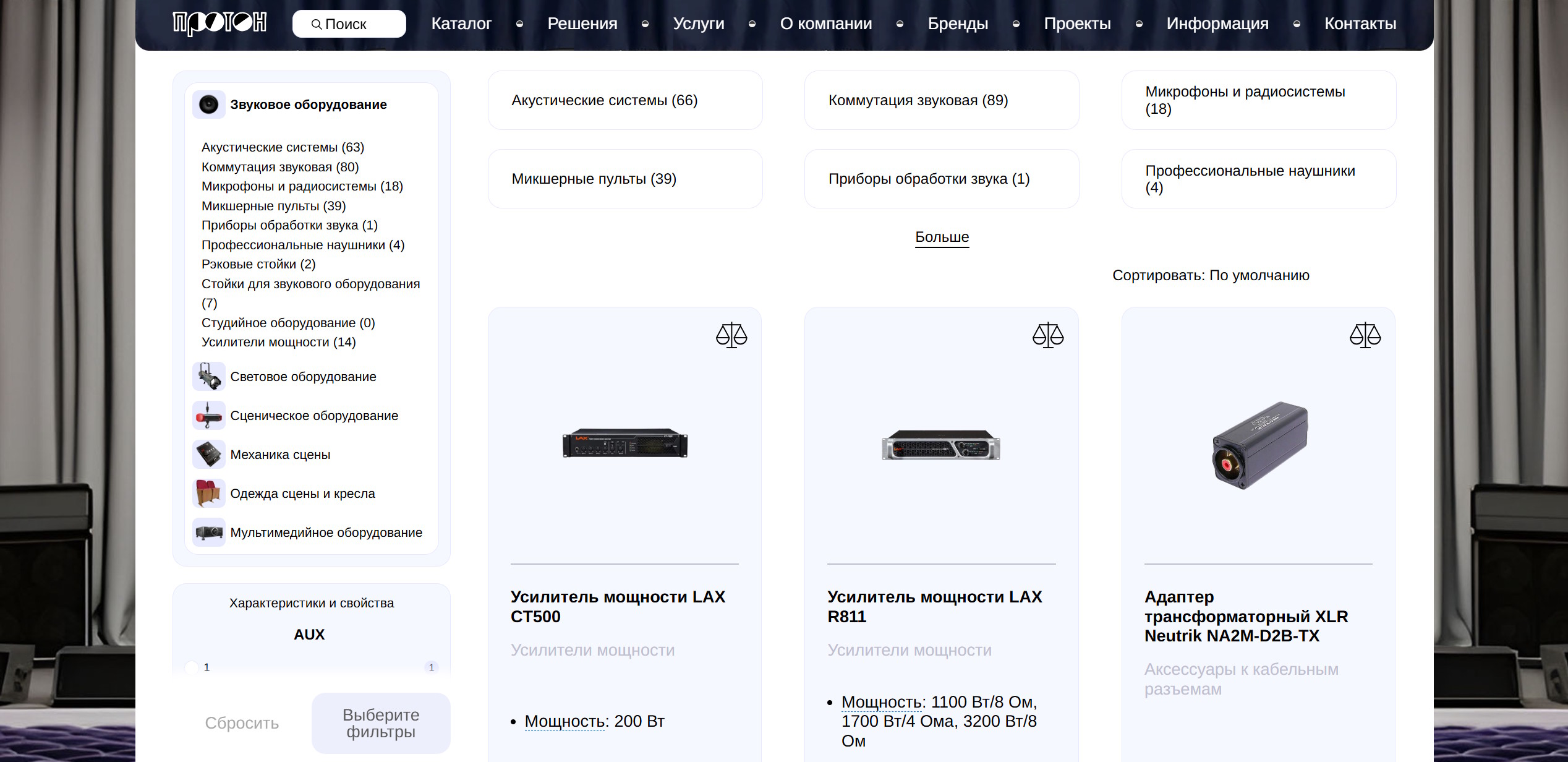1568x762 pixels.
Task: Open sidebar link Акустические системы (63)
Action: (x=283, y=147)
